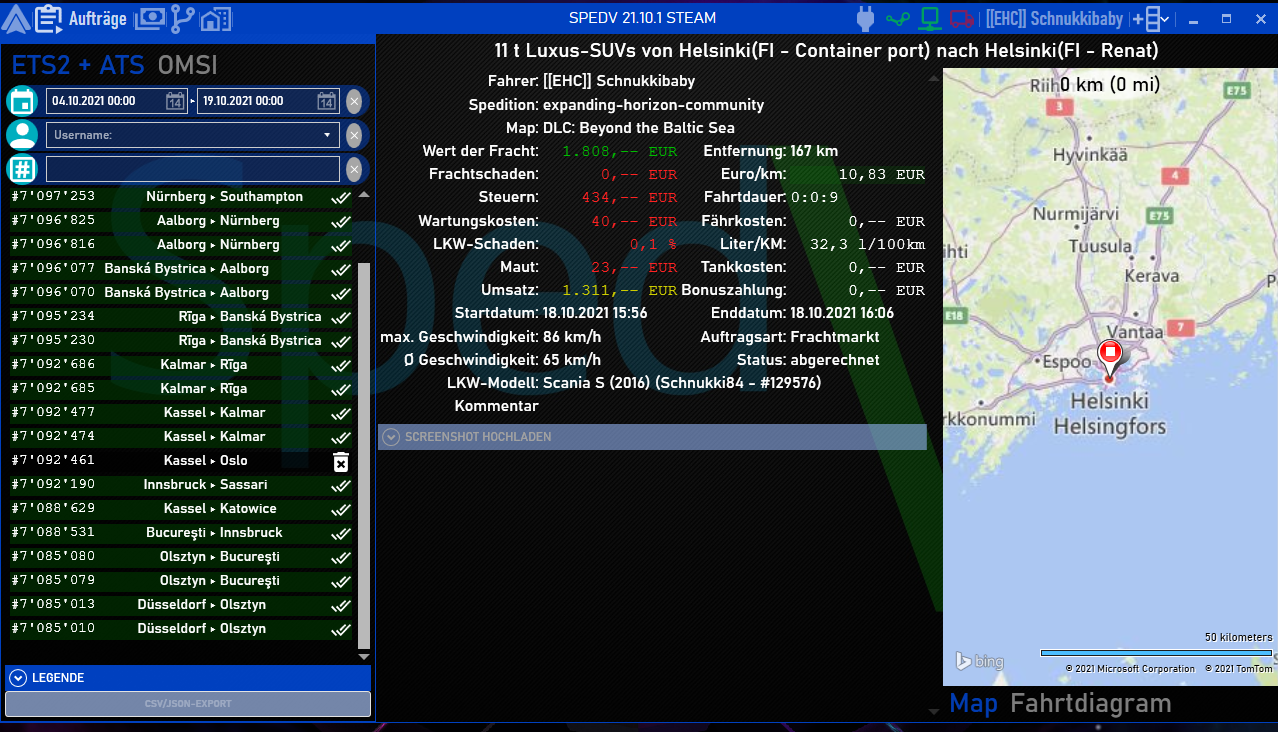Open the end date calendar picker

tap(326, 101)
